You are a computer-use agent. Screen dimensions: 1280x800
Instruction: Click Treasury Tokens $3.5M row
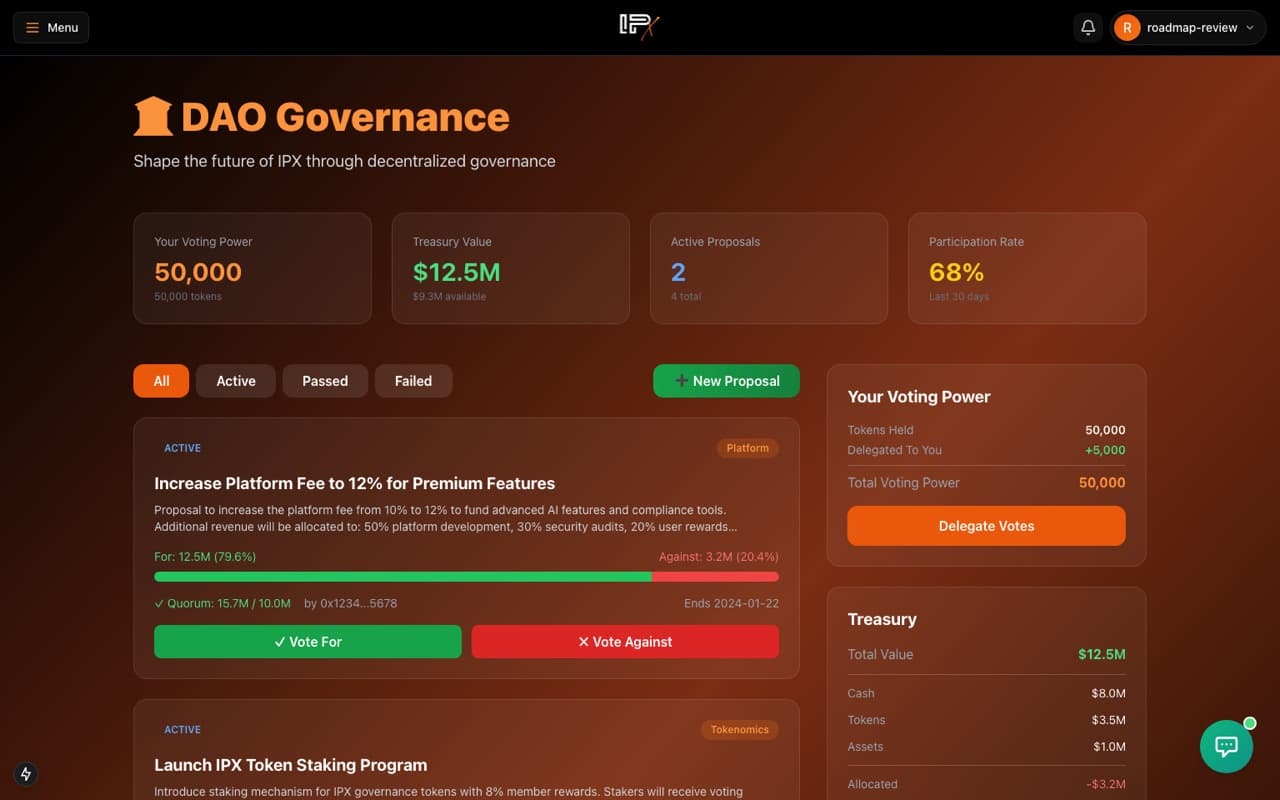tap(986, 720)
